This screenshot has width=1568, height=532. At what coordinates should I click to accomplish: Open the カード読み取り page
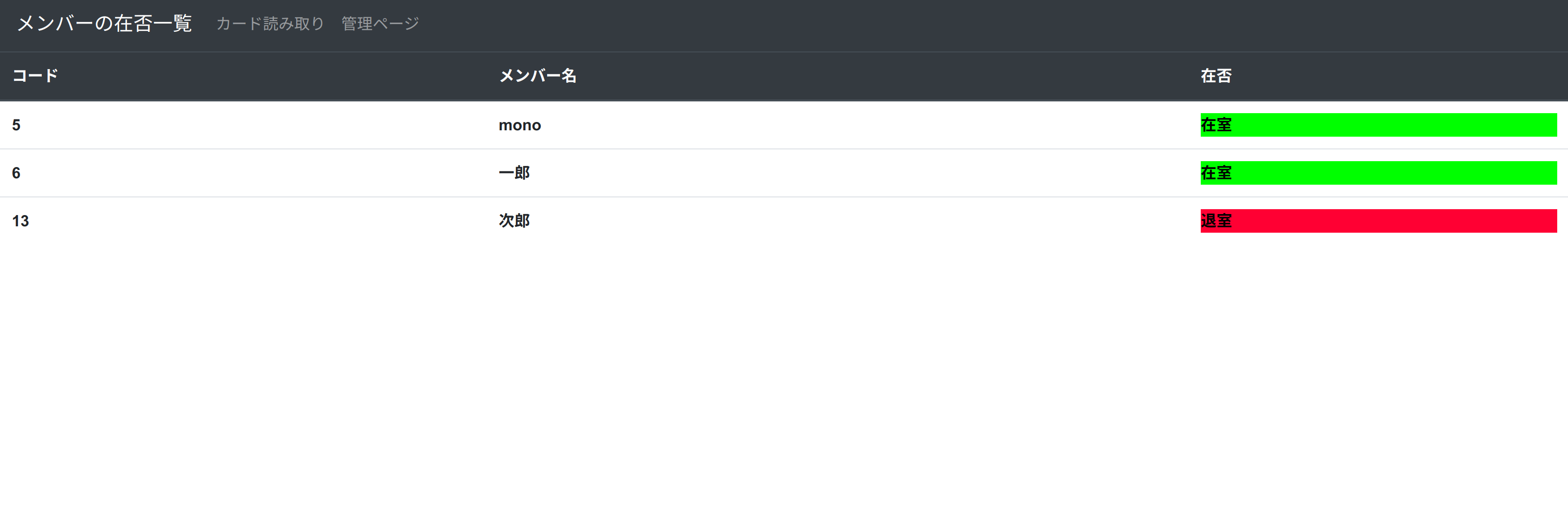[270, 24]
